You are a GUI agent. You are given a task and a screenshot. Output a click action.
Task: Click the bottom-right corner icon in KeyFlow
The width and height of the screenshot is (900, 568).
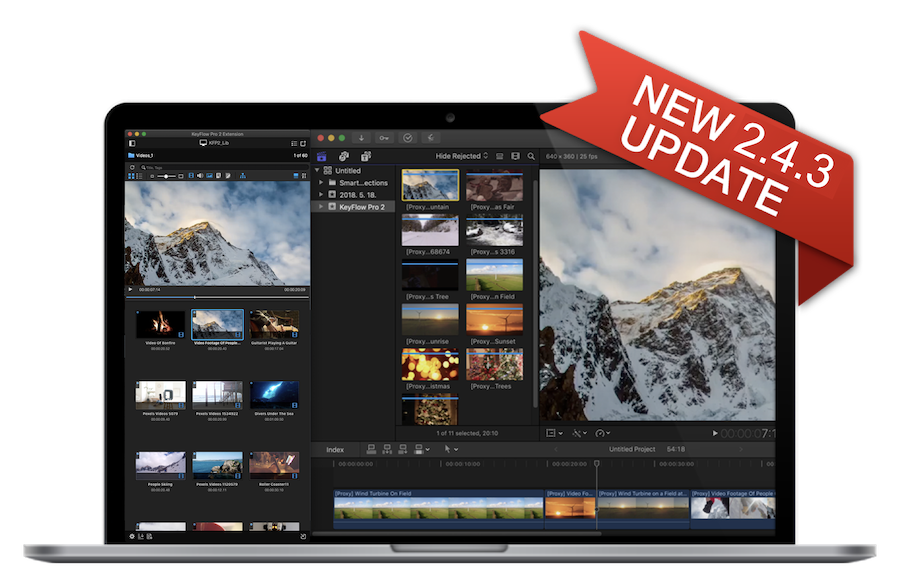tap(303, 536)
